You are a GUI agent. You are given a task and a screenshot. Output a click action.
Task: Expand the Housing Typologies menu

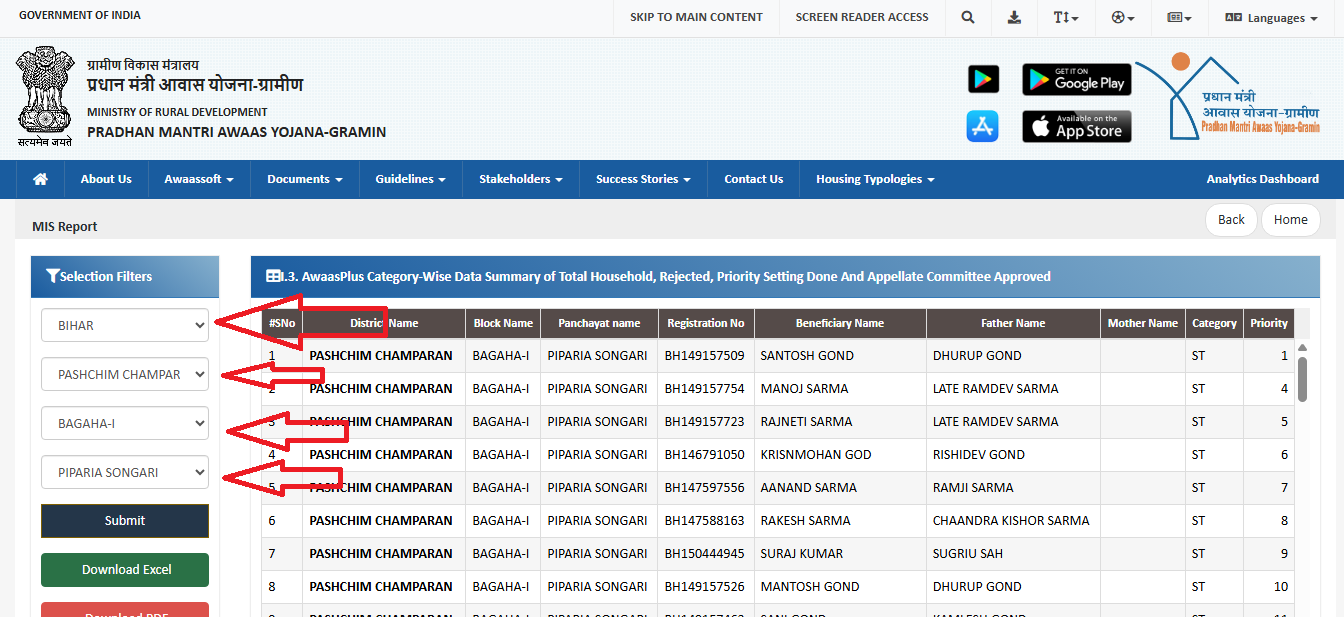coord(875,179)
